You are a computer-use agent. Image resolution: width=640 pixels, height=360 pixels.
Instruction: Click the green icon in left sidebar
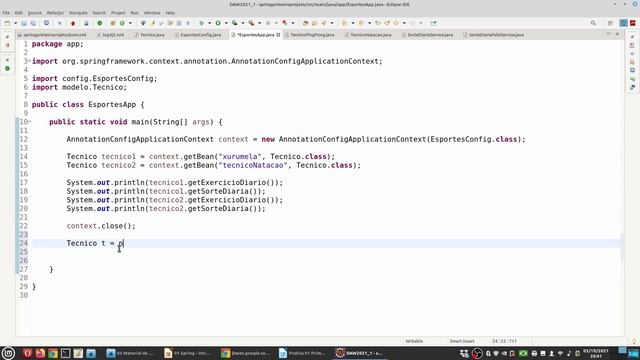[x=7, y=69]
